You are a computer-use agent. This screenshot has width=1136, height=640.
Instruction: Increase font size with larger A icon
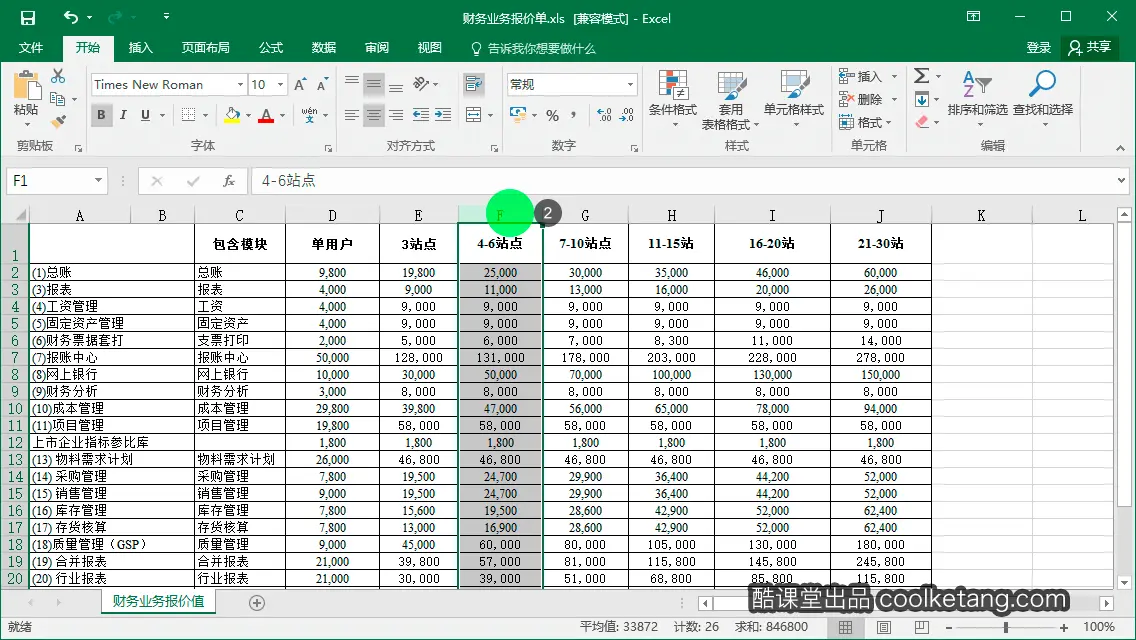[x=300, y=84]
